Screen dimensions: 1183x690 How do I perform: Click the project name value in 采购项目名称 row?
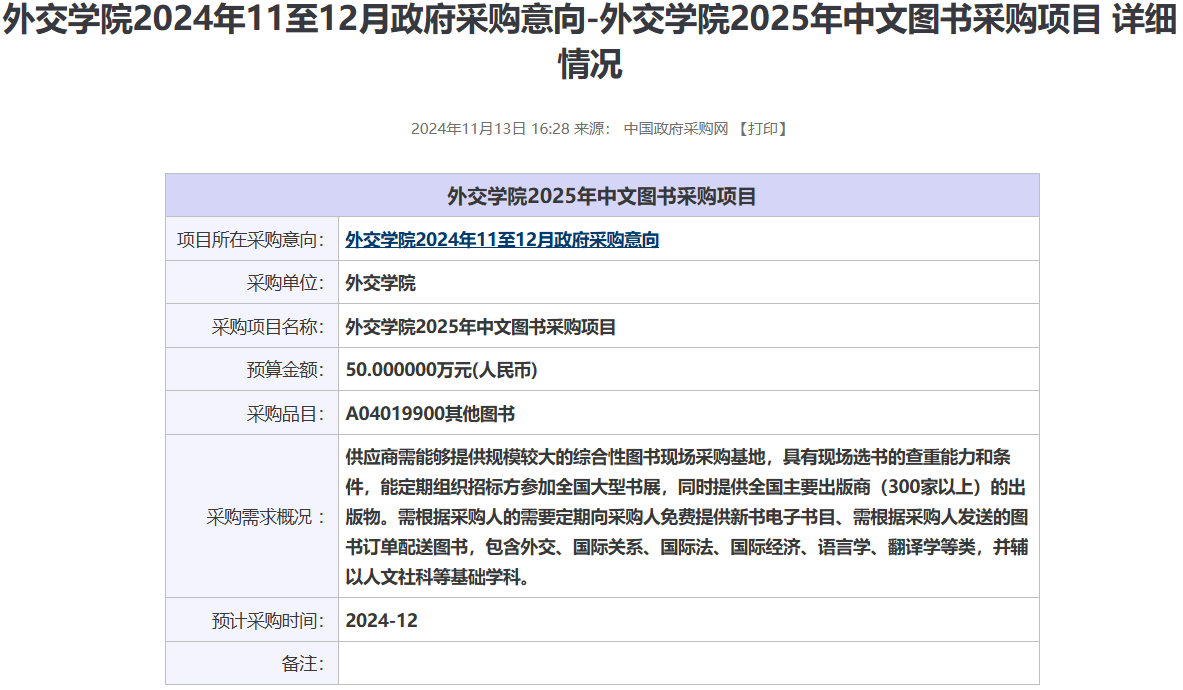(x=480, y=327)
